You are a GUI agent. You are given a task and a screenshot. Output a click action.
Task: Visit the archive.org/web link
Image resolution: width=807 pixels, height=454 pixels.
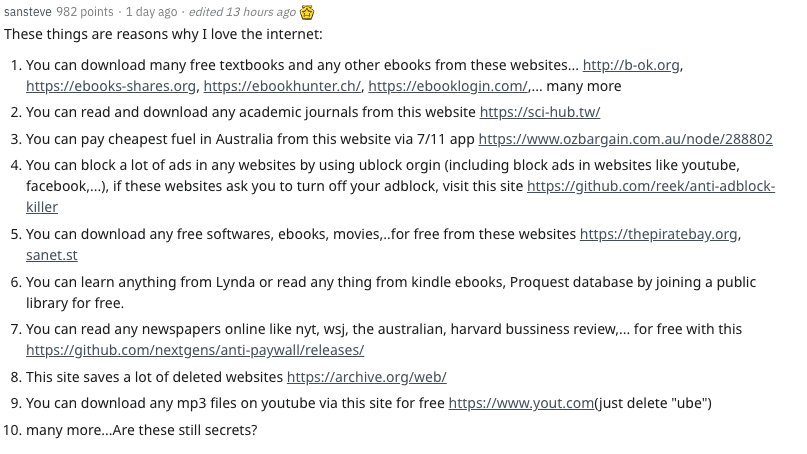pos(366,377)
